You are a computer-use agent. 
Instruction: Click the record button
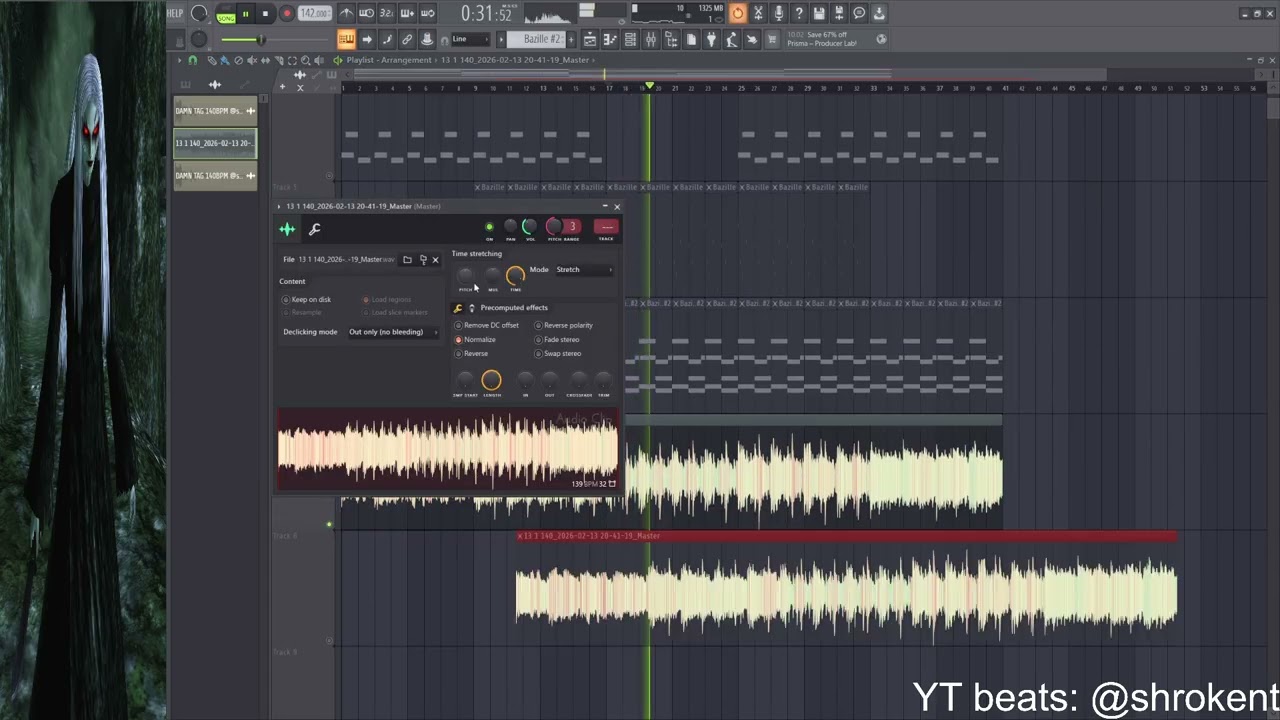pyautogui.click(x=287, y=14)
